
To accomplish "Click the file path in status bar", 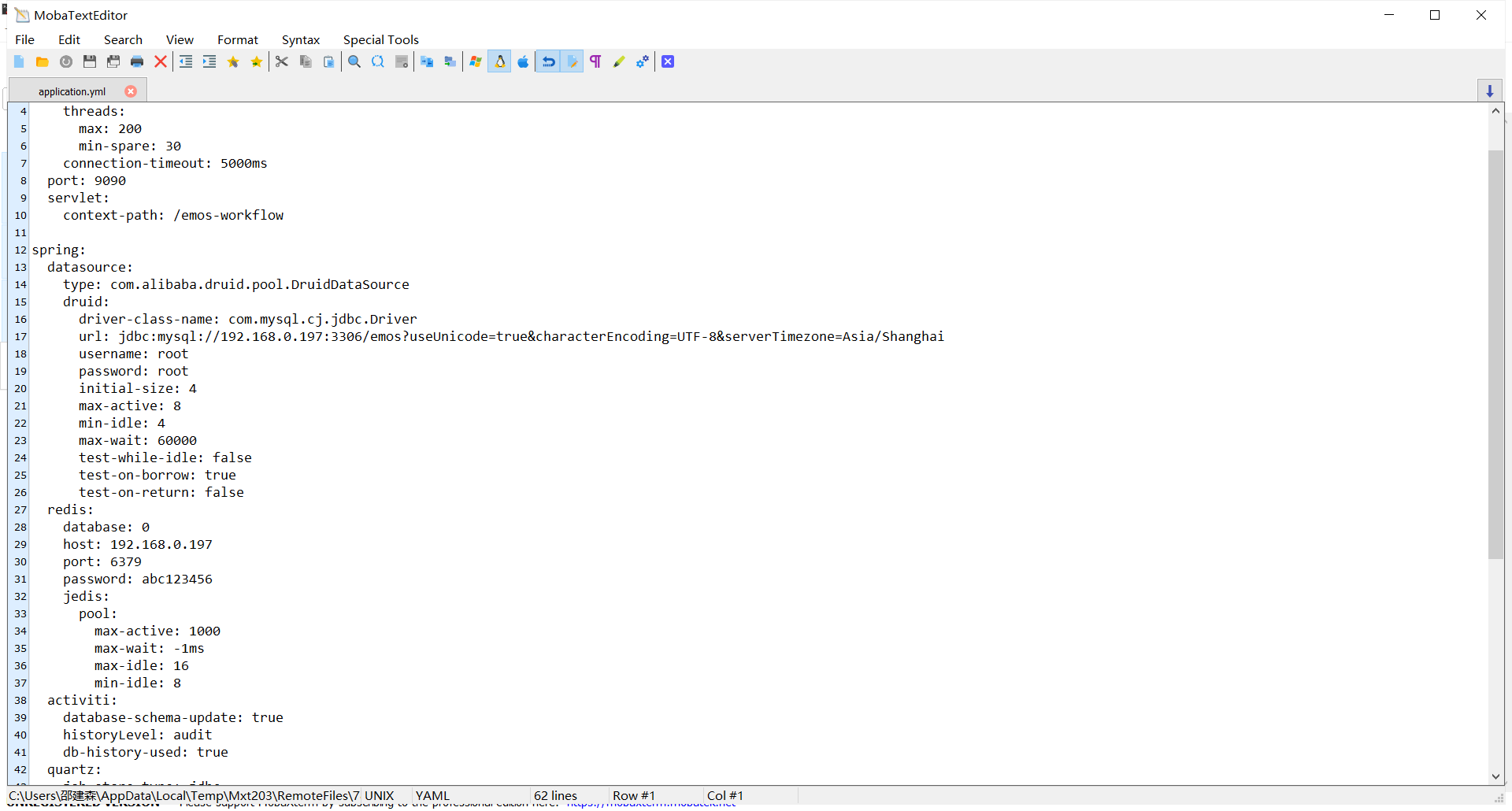I will tap(183, 795).
